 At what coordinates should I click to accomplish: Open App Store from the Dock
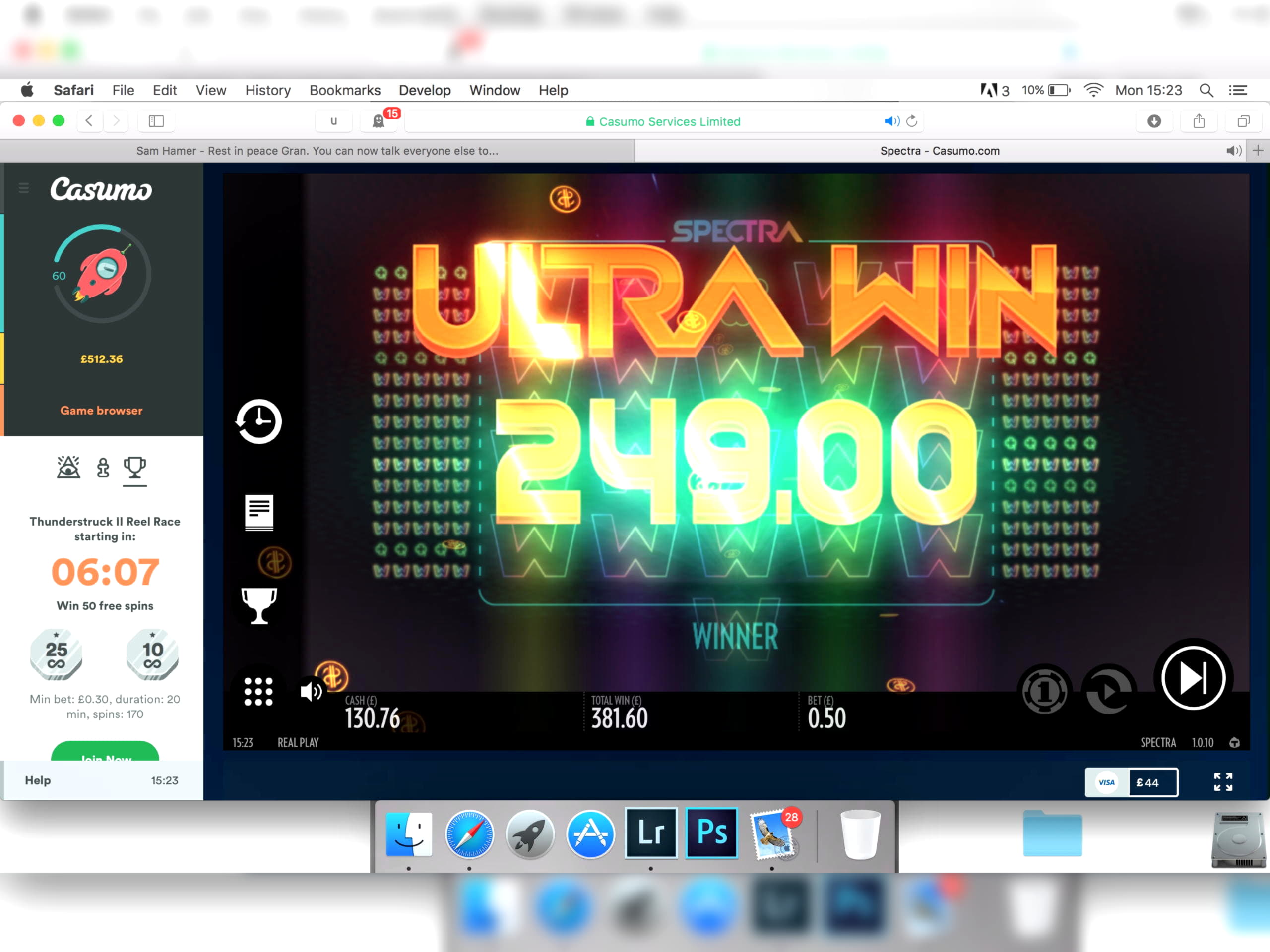coord(590,834)
